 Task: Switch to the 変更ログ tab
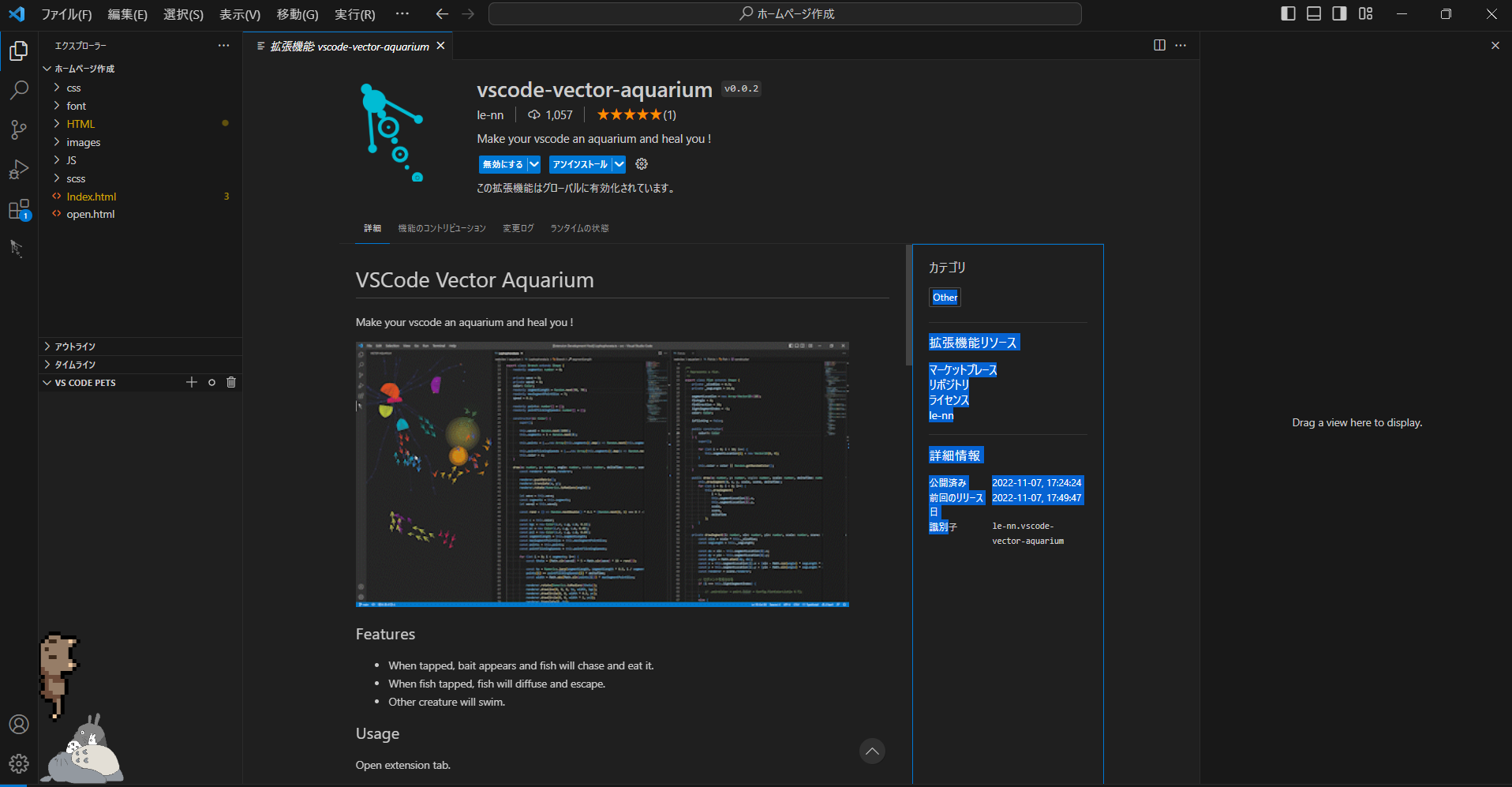click(x=517, y=228)
